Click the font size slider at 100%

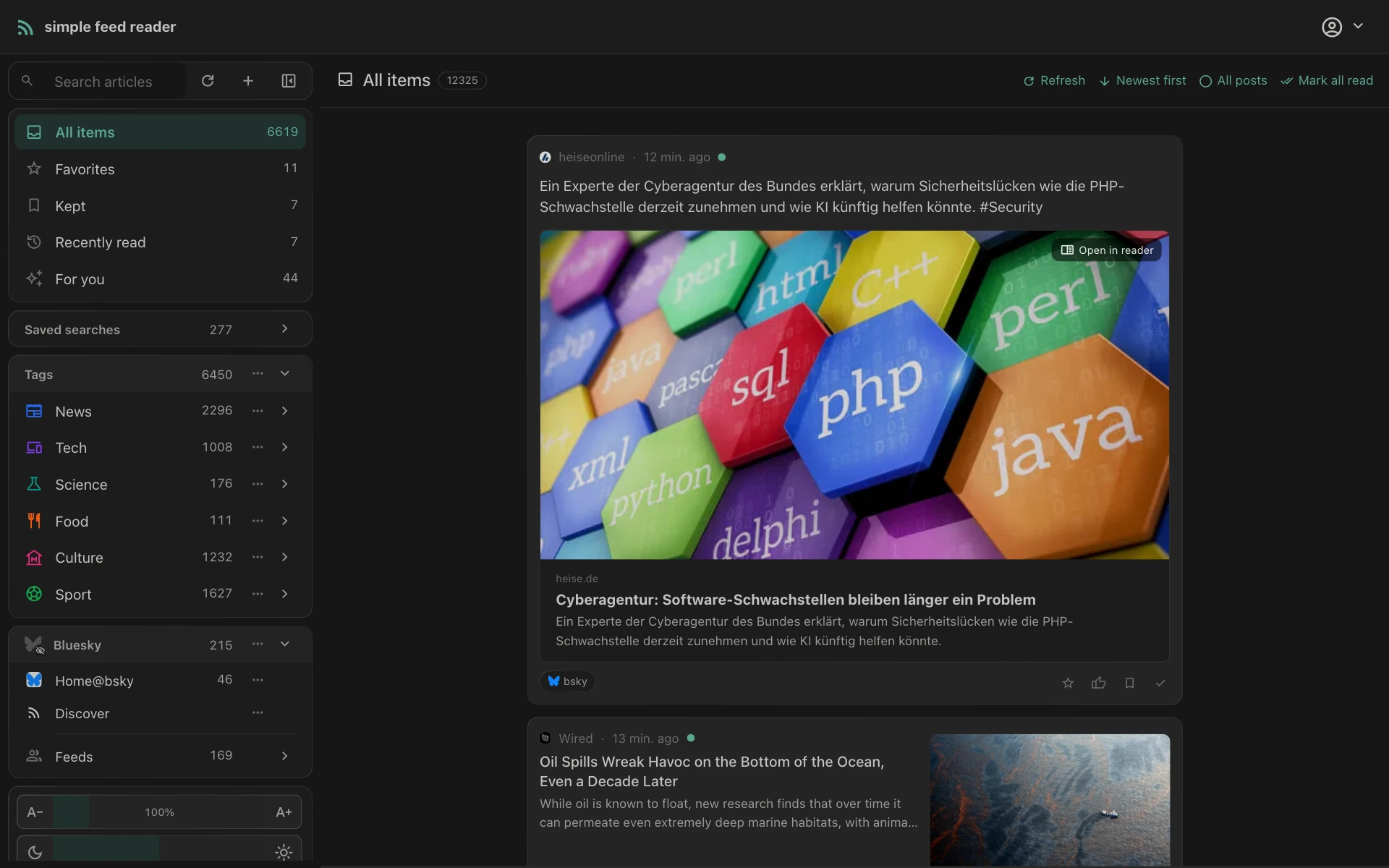pos(159,812)
